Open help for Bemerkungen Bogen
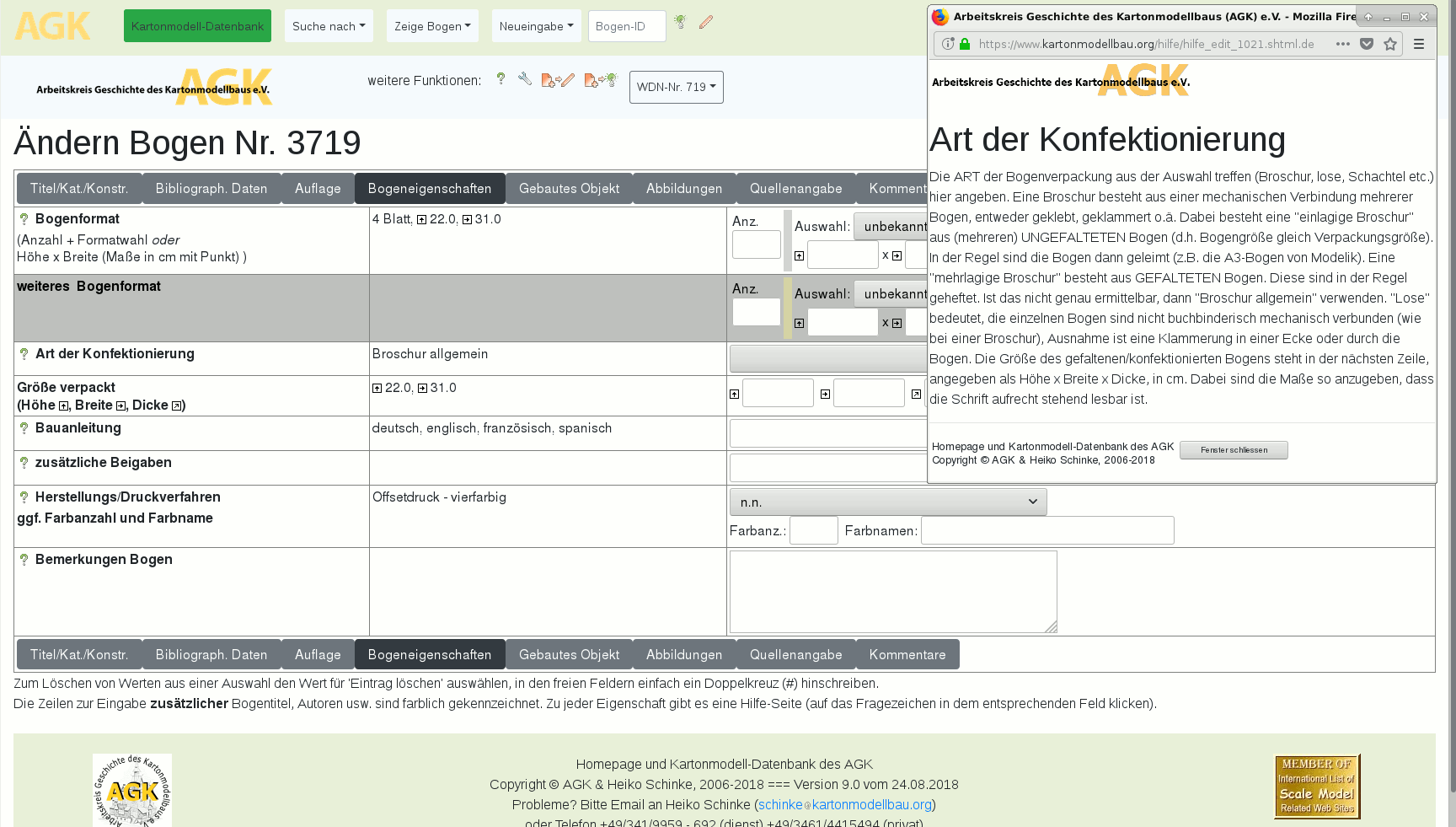 point(24,560)
